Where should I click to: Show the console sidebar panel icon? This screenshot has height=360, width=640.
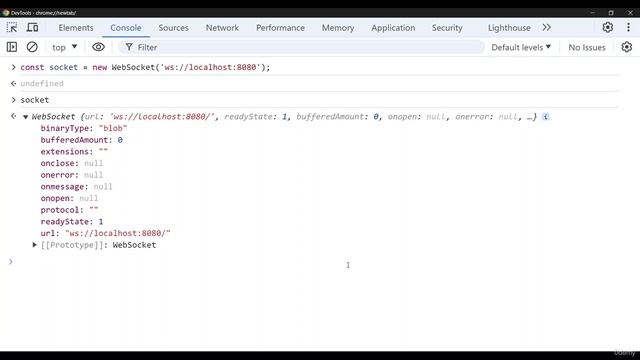12,47
